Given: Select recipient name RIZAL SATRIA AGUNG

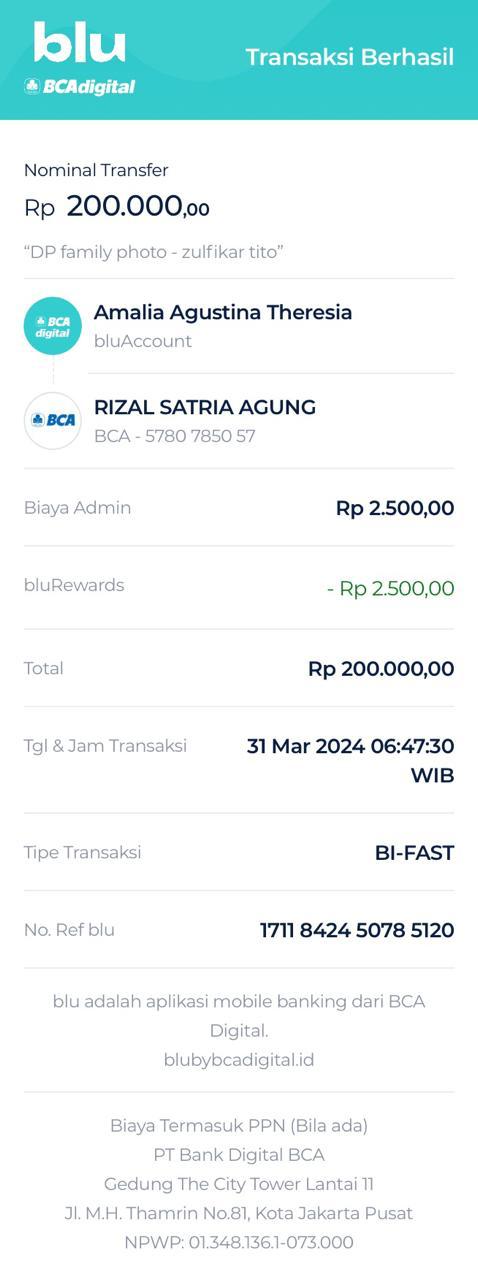Looking at the screenshot, I should click(205, 407).
